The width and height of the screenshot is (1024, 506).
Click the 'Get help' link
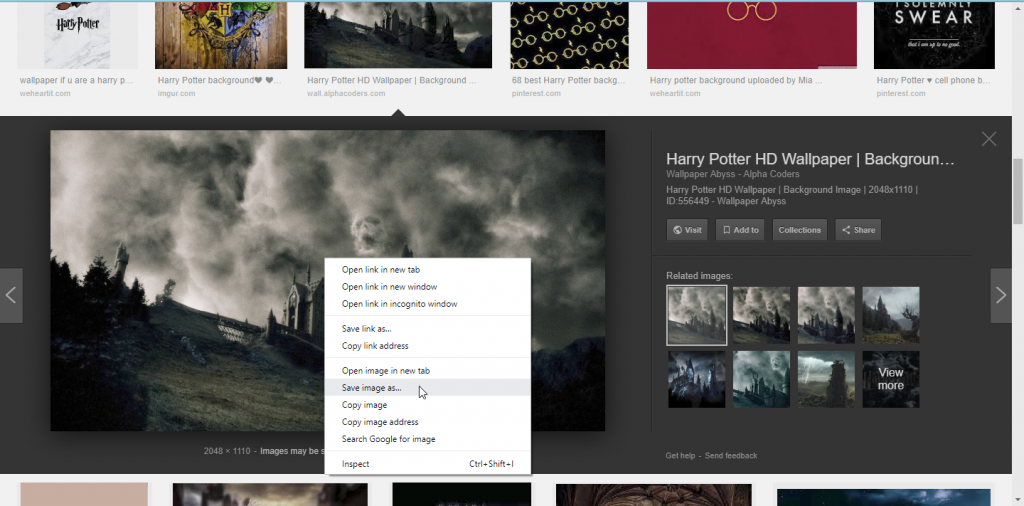pyautogui.click(x=680, y=456)
